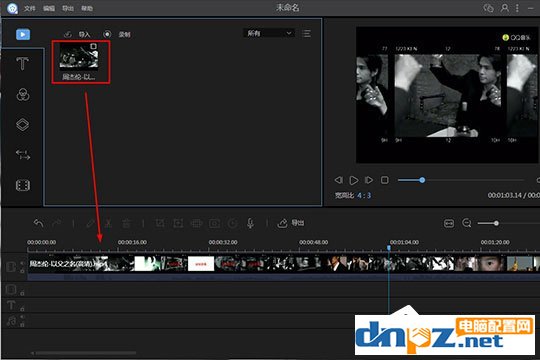The height and width of the screenshot is (360, 540).
Task: Open the Media library tab
Action: [x=23, y=34]
